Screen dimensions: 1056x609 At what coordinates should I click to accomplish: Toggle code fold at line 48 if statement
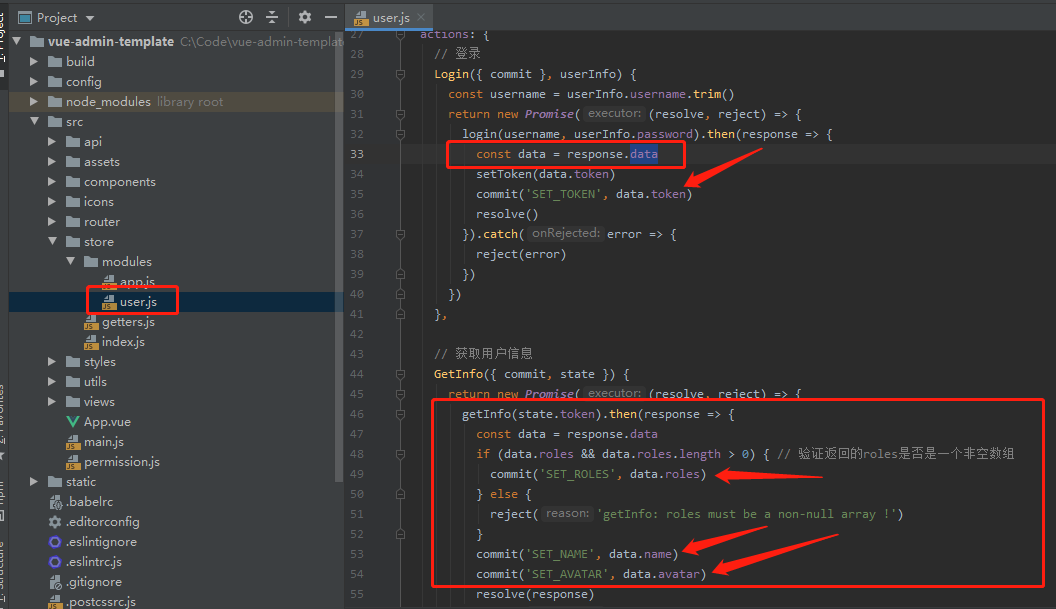[401, 454]
